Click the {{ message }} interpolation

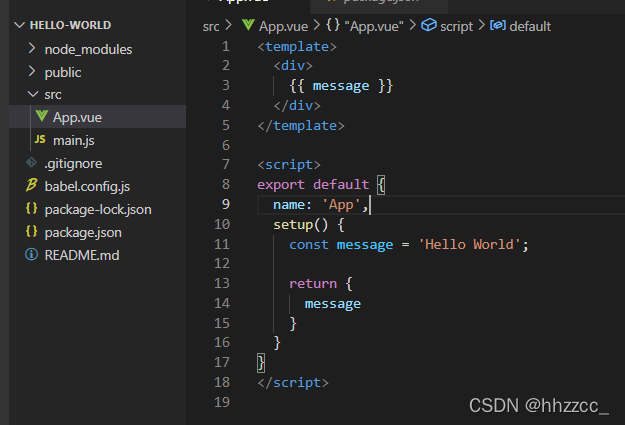pos(341,86)
